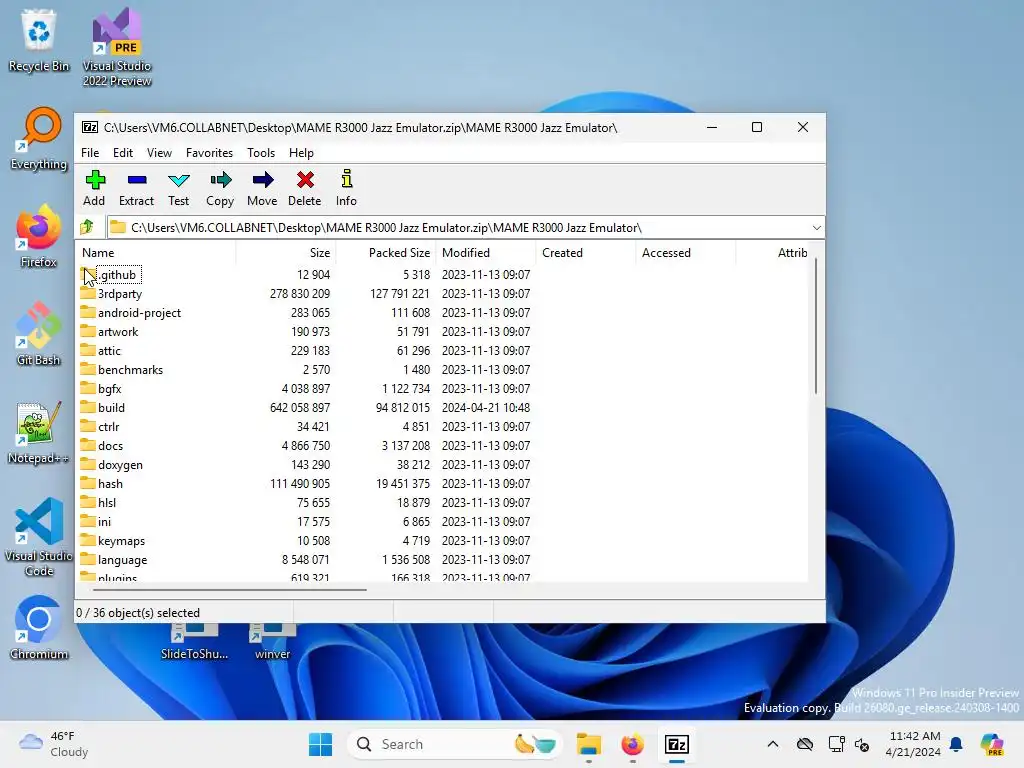Select the build folder icon
Screen dimensions: 1024x768
click(88, 407)
